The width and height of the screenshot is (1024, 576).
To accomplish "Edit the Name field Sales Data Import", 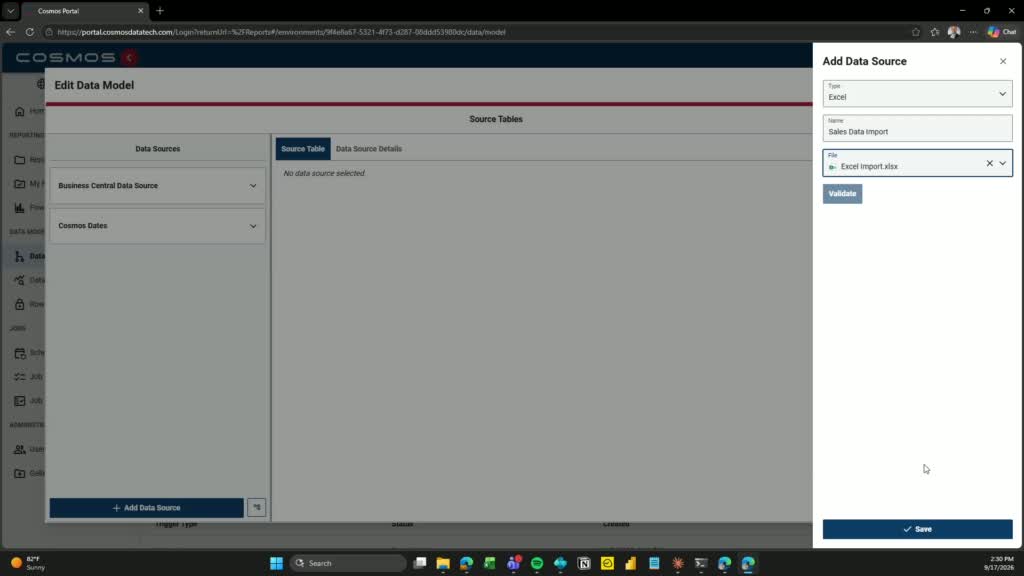I will coord(917,128).
